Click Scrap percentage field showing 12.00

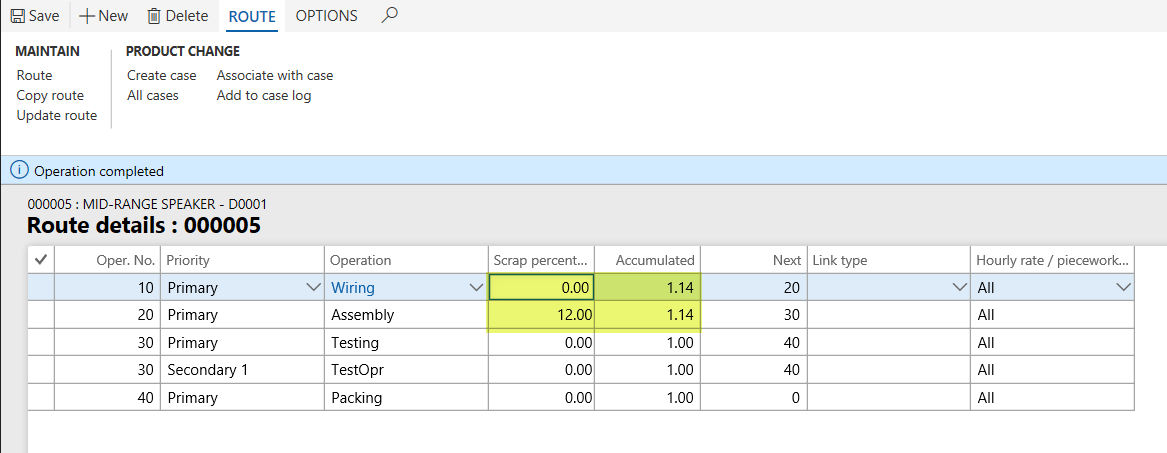coord(542,315)
